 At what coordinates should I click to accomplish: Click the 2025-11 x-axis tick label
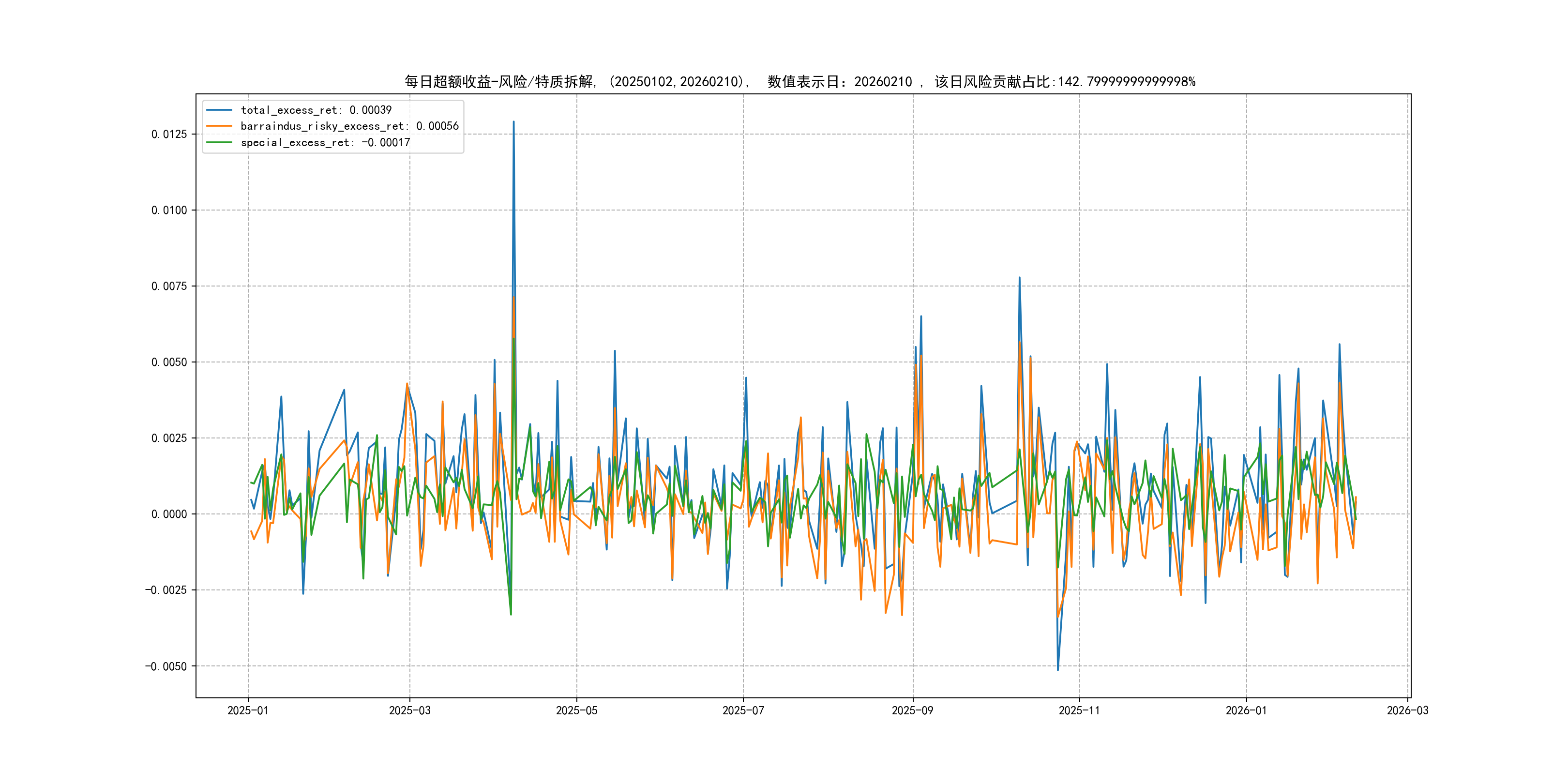(x=1079, y=710)
